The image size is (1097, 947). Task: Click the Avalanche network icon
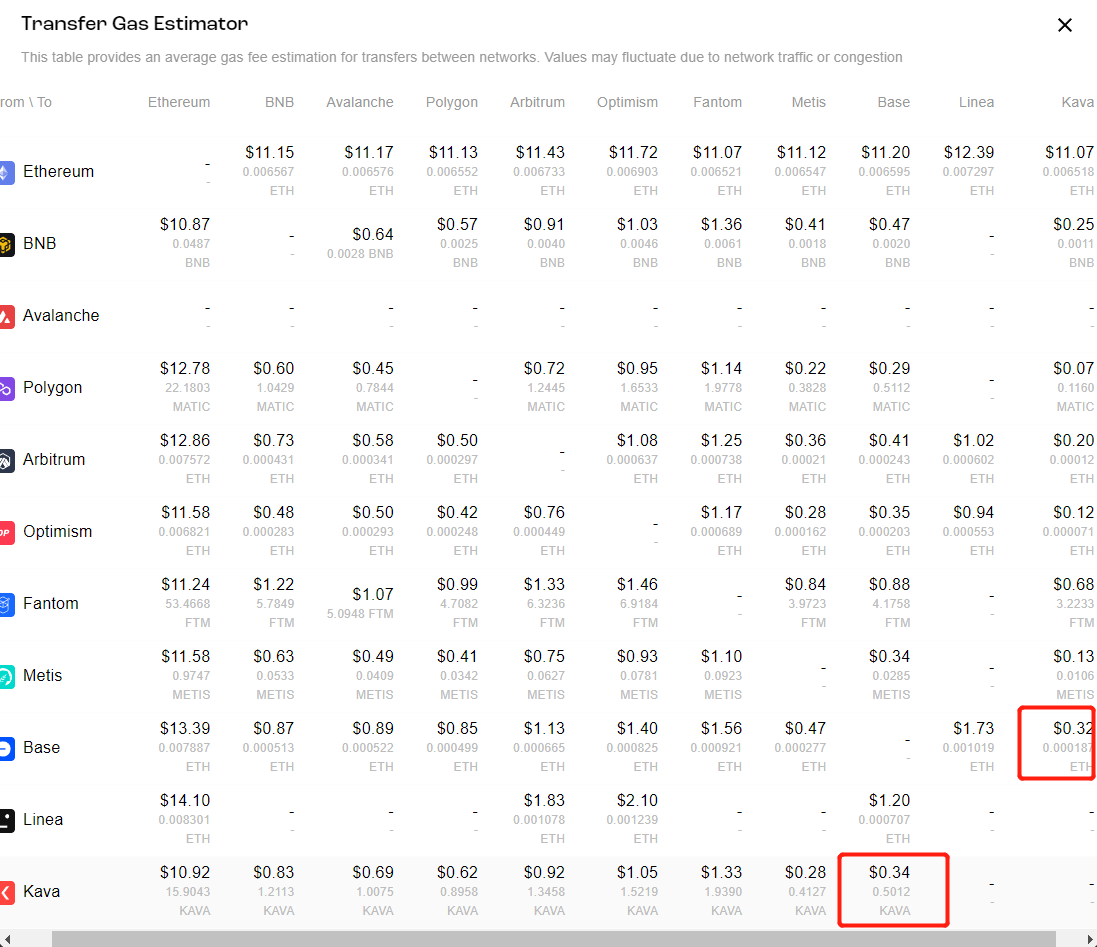click(6, 316)
